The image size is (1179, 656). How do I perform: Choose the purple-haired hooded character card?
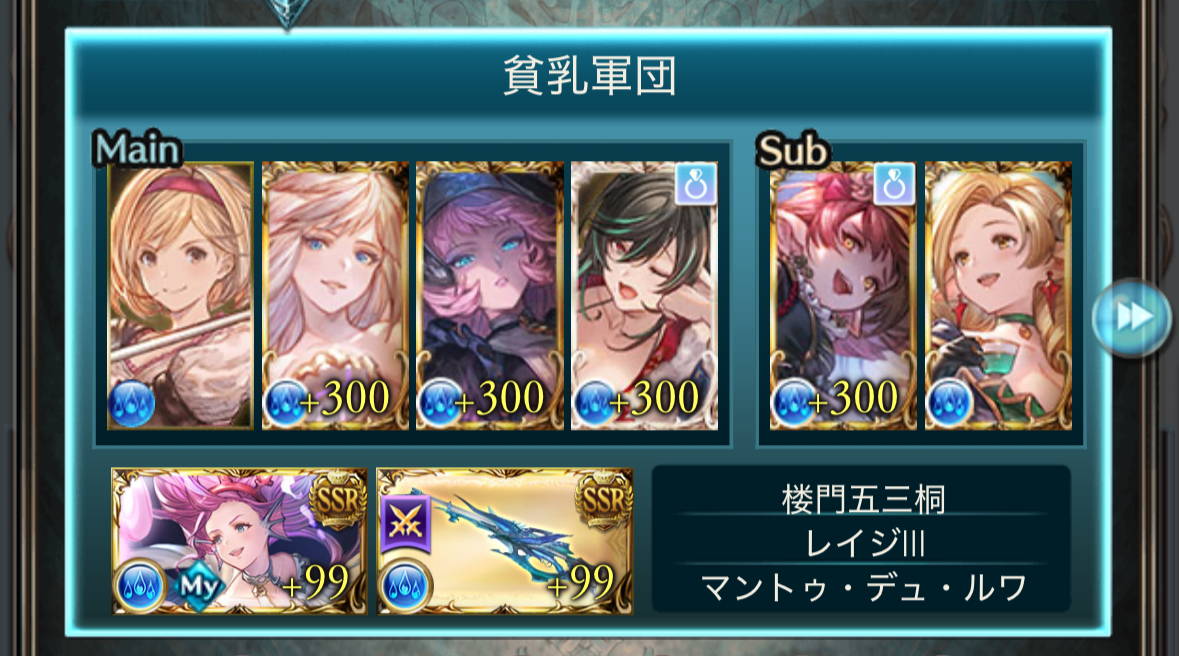pos(489,296)
